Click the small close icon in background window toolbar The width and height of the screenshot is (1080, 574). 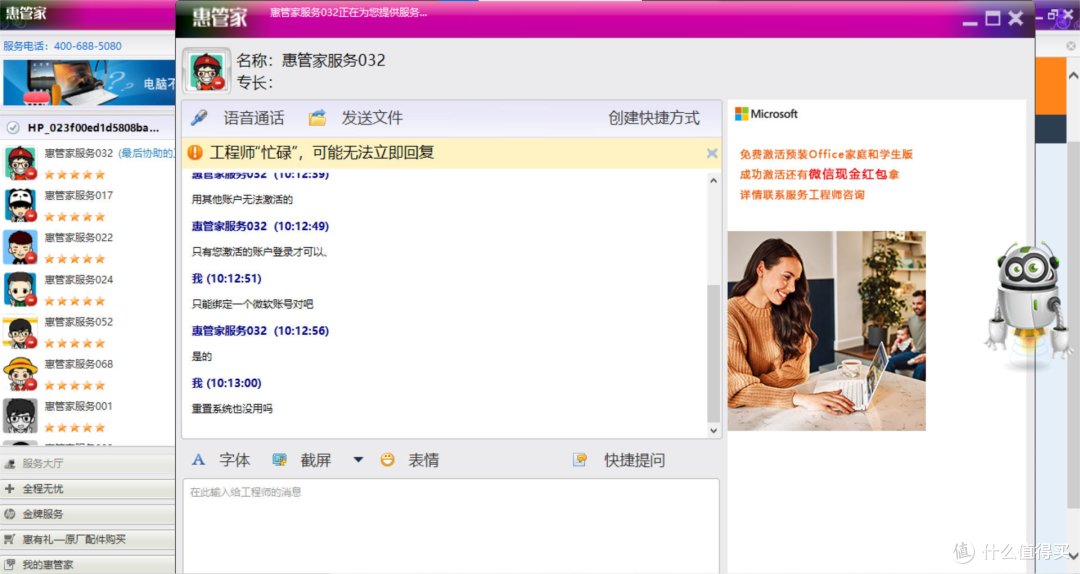1070,46
